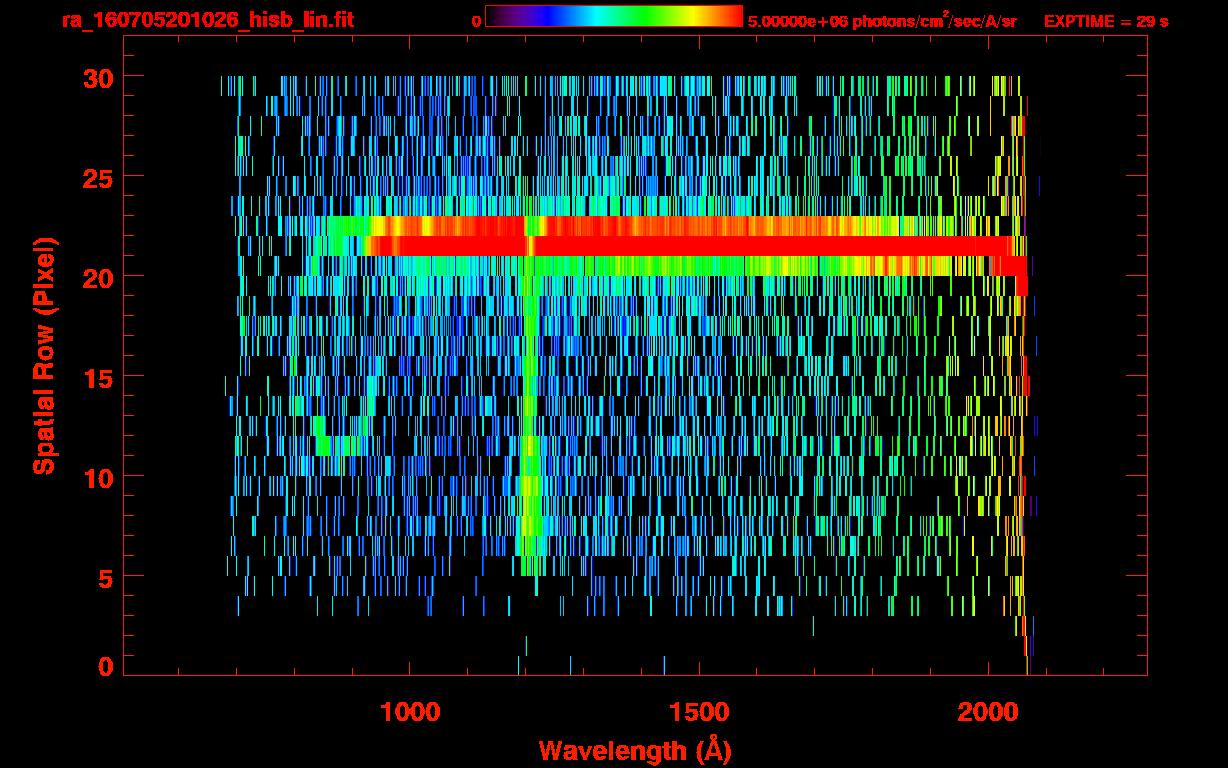Click the EXPTIME = 29 s label
This screenshot has width=1228, height=768.
1106,21
